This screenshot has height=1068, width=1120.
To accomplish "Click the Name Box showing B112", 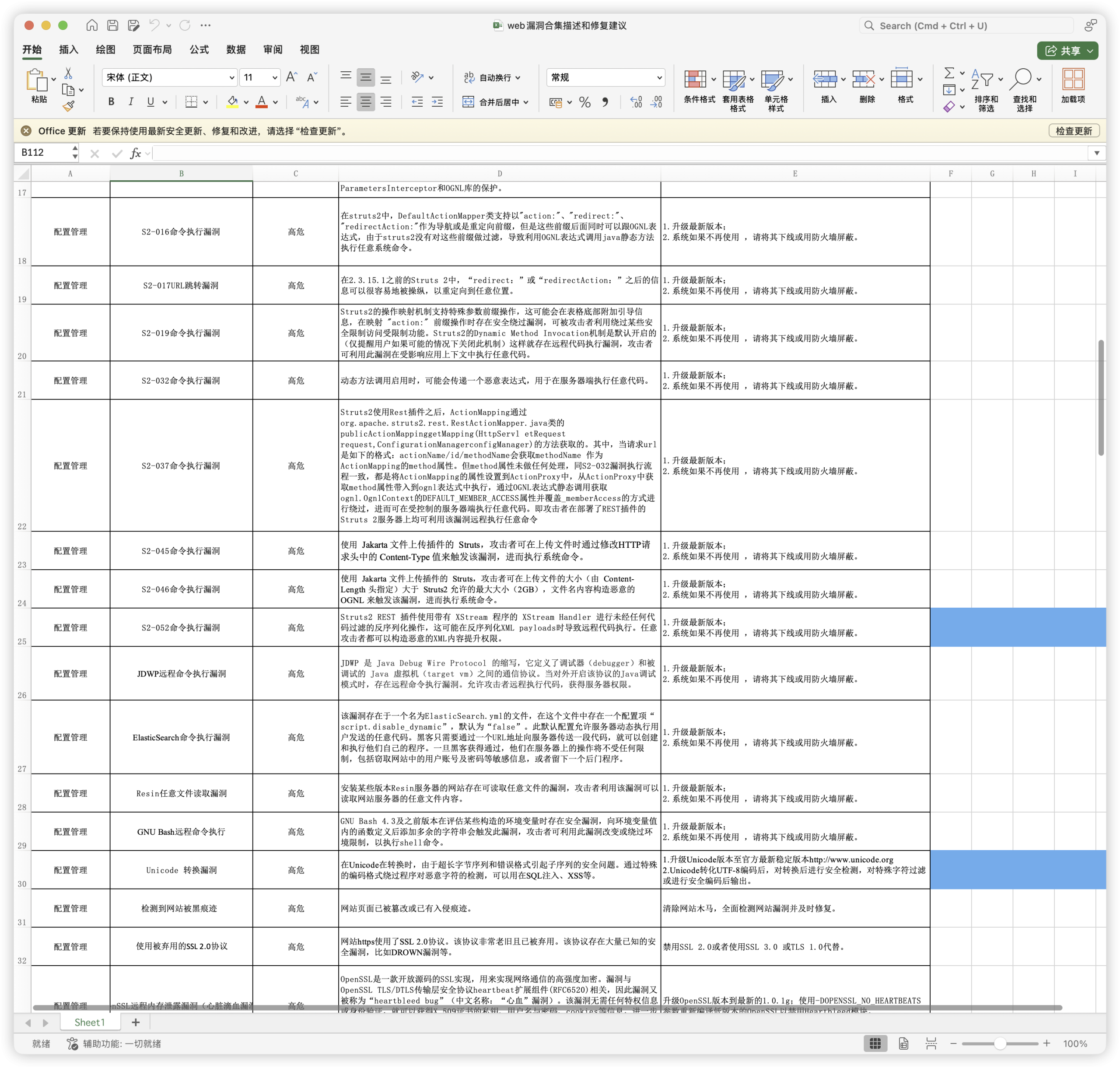I will [x=45, y=153].
